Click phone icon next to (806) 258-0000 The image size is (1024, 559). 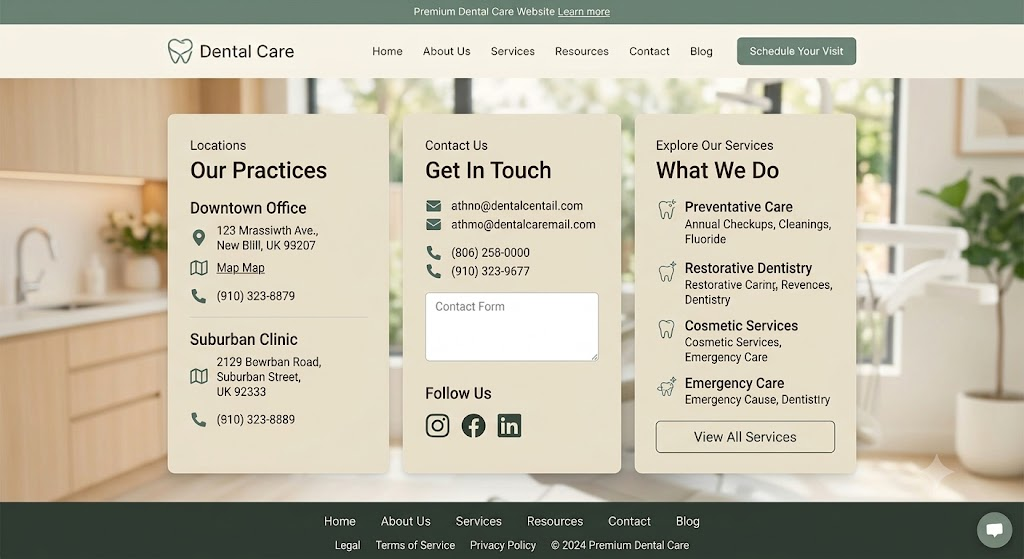[x=434, y=253]
